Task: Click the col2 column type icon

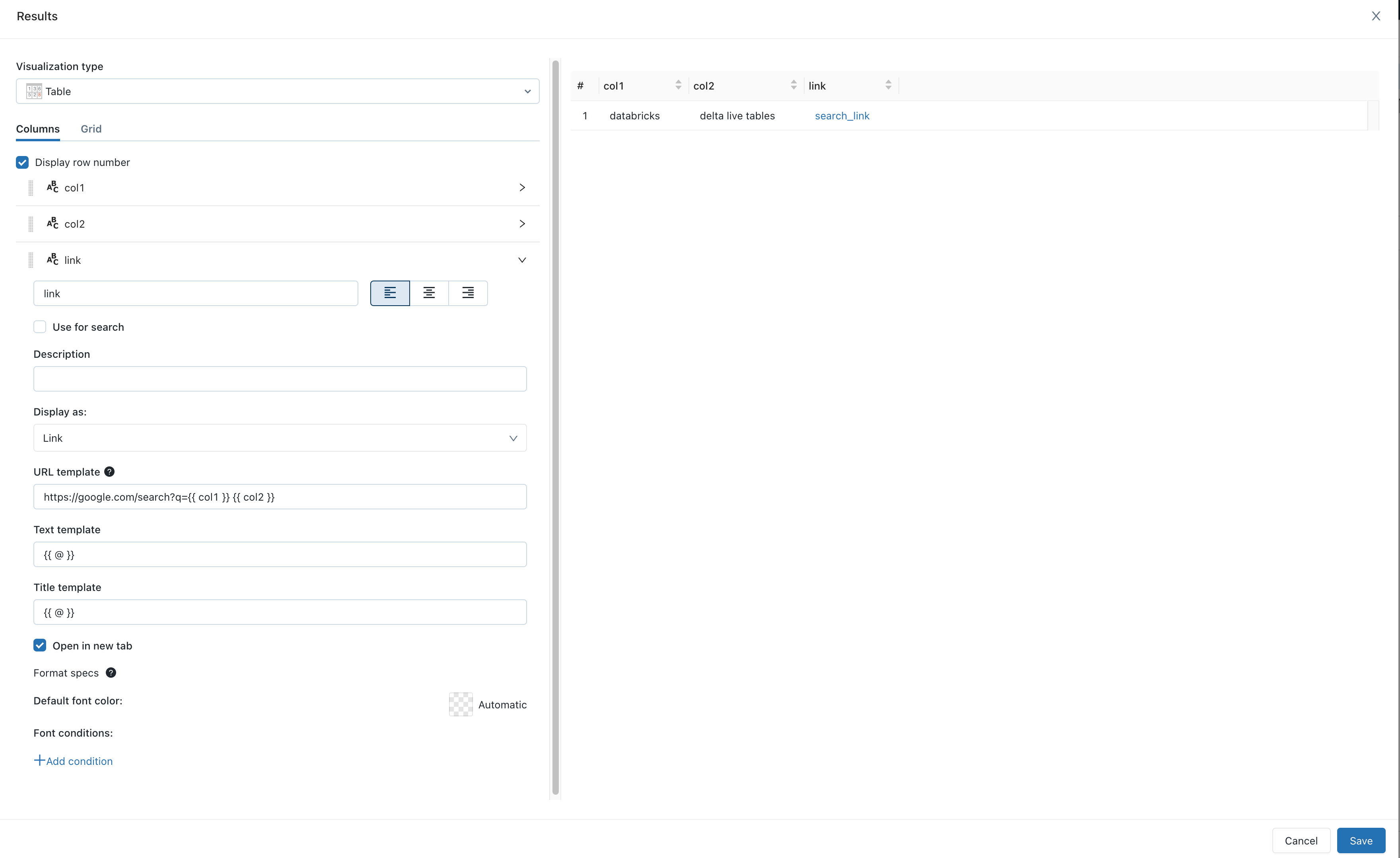Action: click(x=53, y=223)
